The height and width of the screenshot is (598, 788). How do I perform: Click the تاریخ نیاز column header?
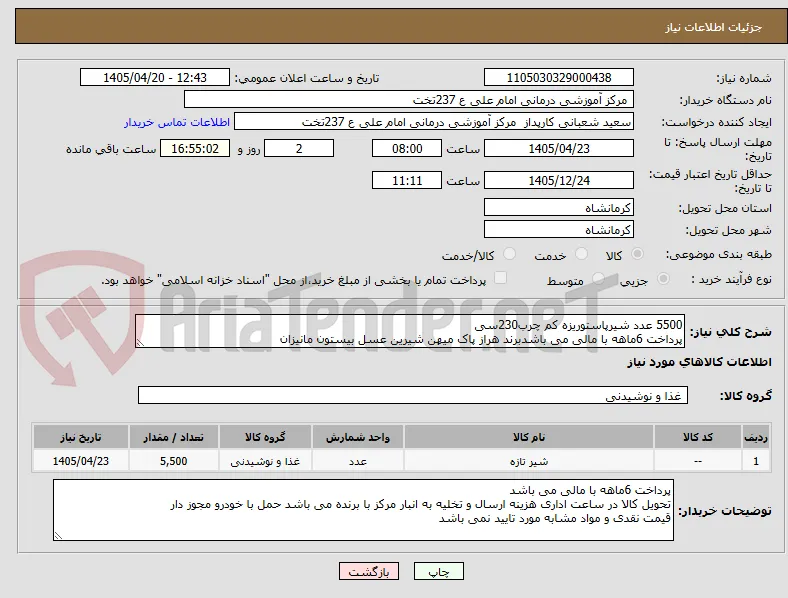click(x=81, y=437)
